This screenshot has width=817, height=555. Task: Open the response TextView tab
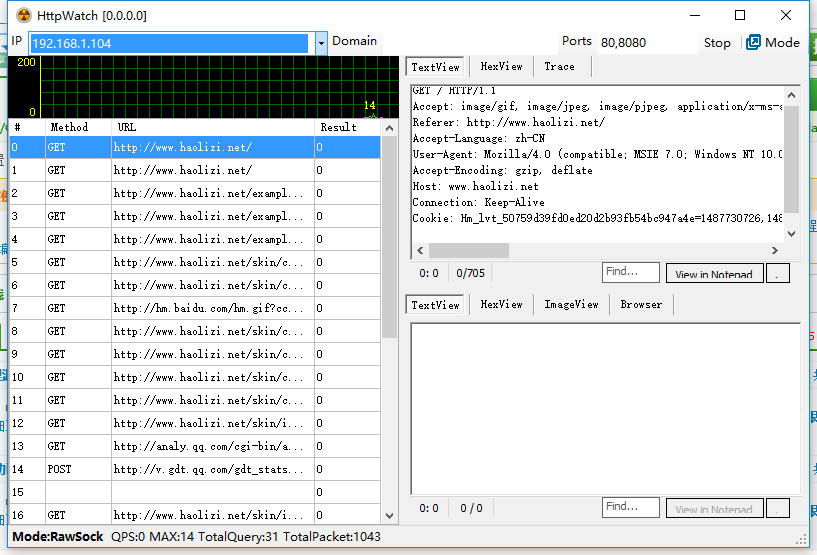435,305
